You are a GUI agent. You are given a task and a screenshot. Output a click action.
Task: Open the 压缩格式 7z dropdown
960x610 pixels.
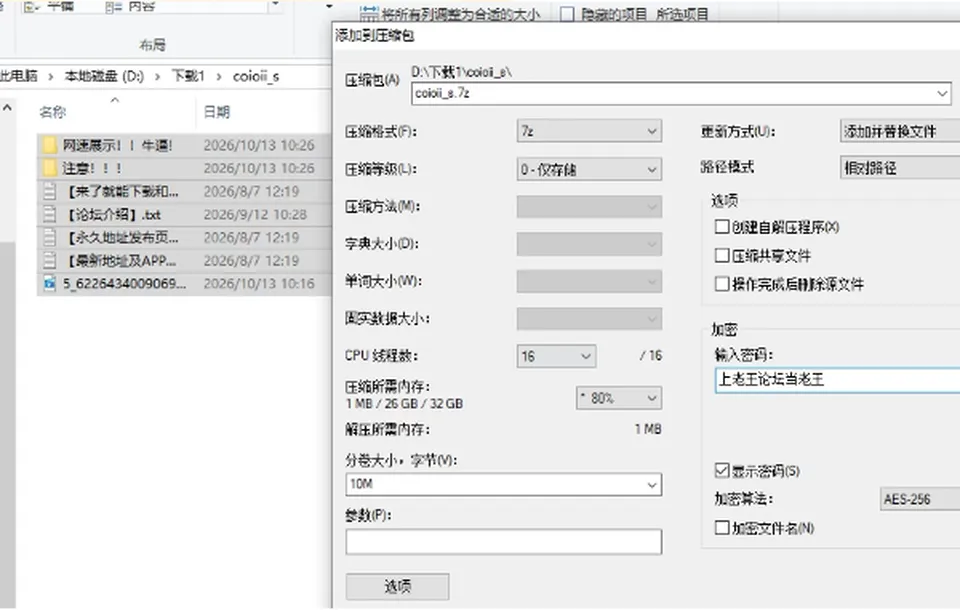[589, 131]
